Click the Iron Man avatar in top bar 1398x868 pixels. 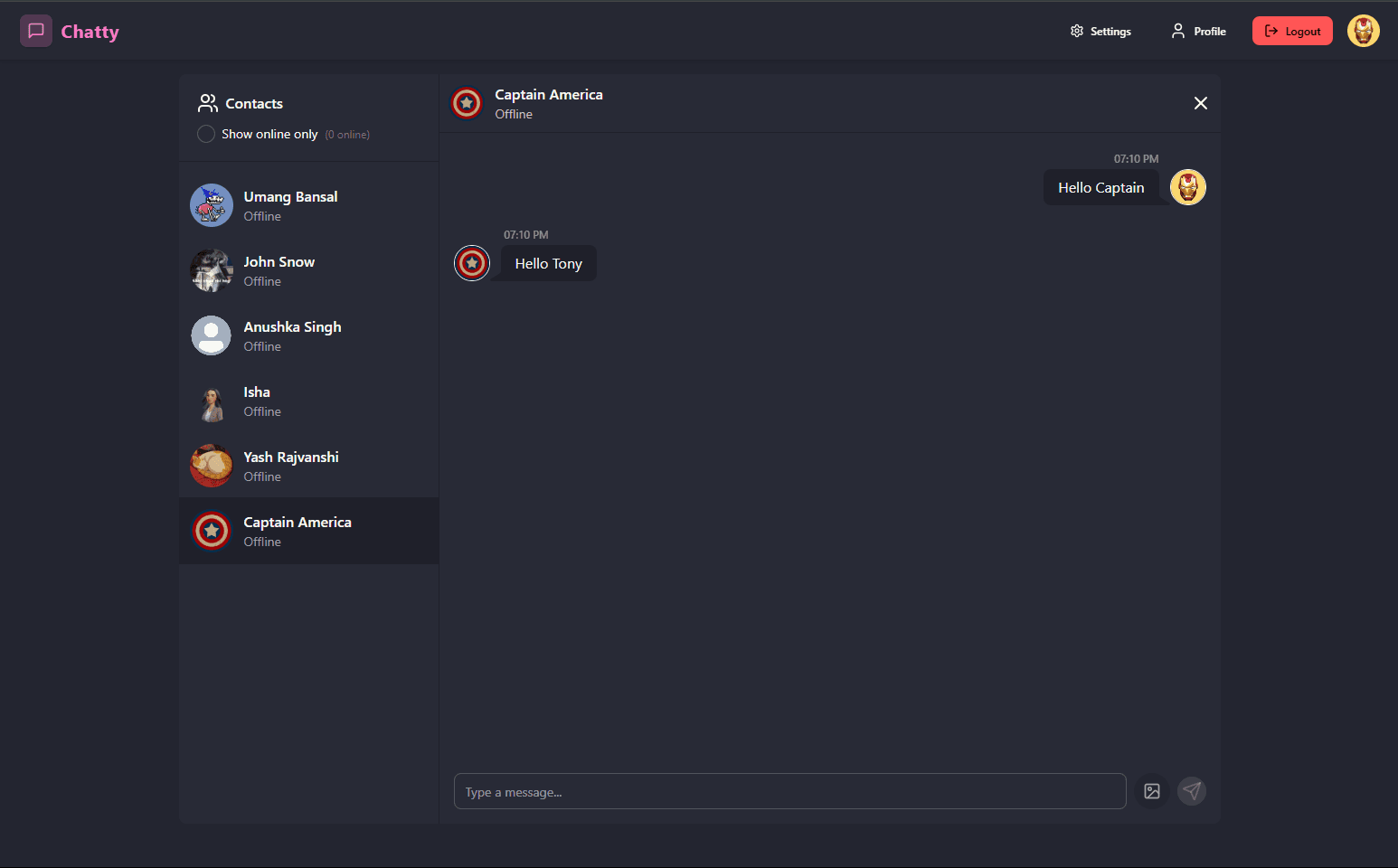pos(1364,31)
